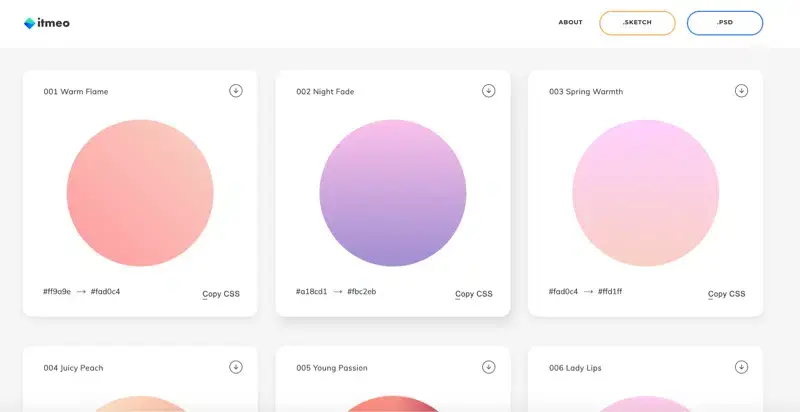Click the 003 Spring Warmth title
Viewport: 800px width, 412px height.
point(586,92)
